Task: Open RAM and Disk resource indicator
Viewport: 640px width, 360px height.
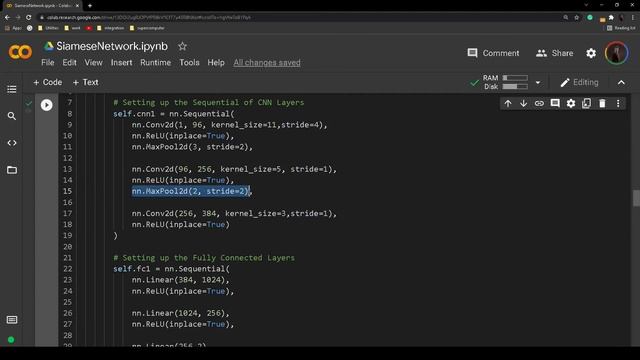Action: click(505, 82)
